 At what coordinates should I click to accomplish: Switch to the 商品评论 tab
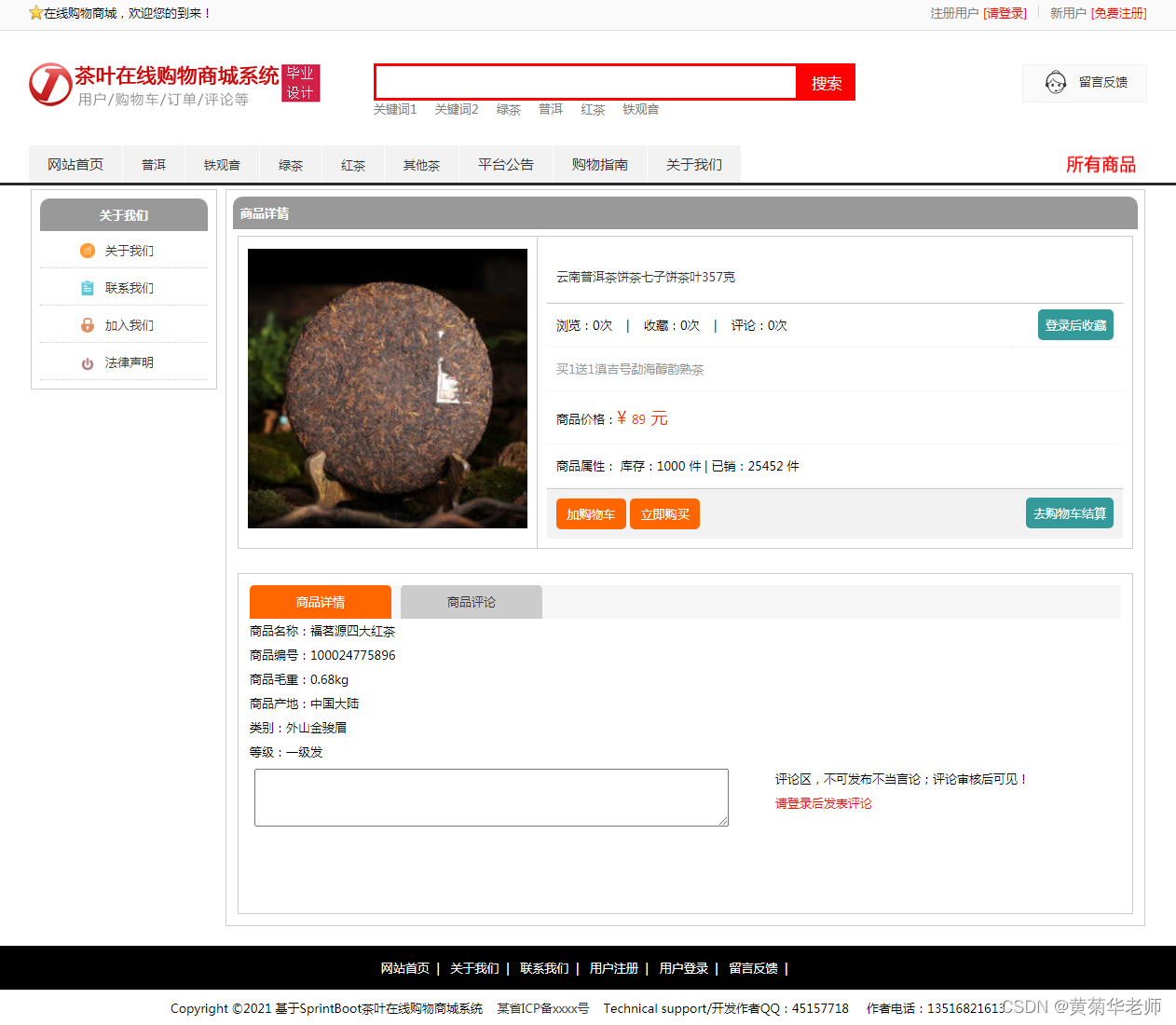pyautogui.click(x=472, y=602)
